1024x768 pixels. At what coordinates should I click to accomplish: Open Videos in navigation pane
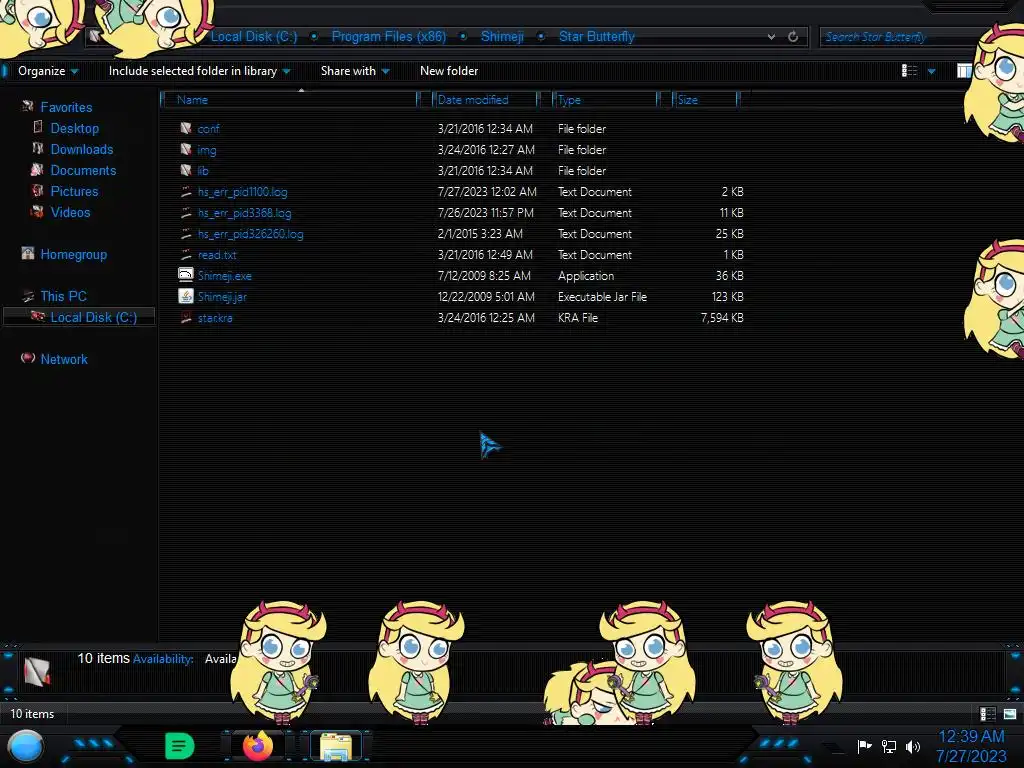click(71, 212)
